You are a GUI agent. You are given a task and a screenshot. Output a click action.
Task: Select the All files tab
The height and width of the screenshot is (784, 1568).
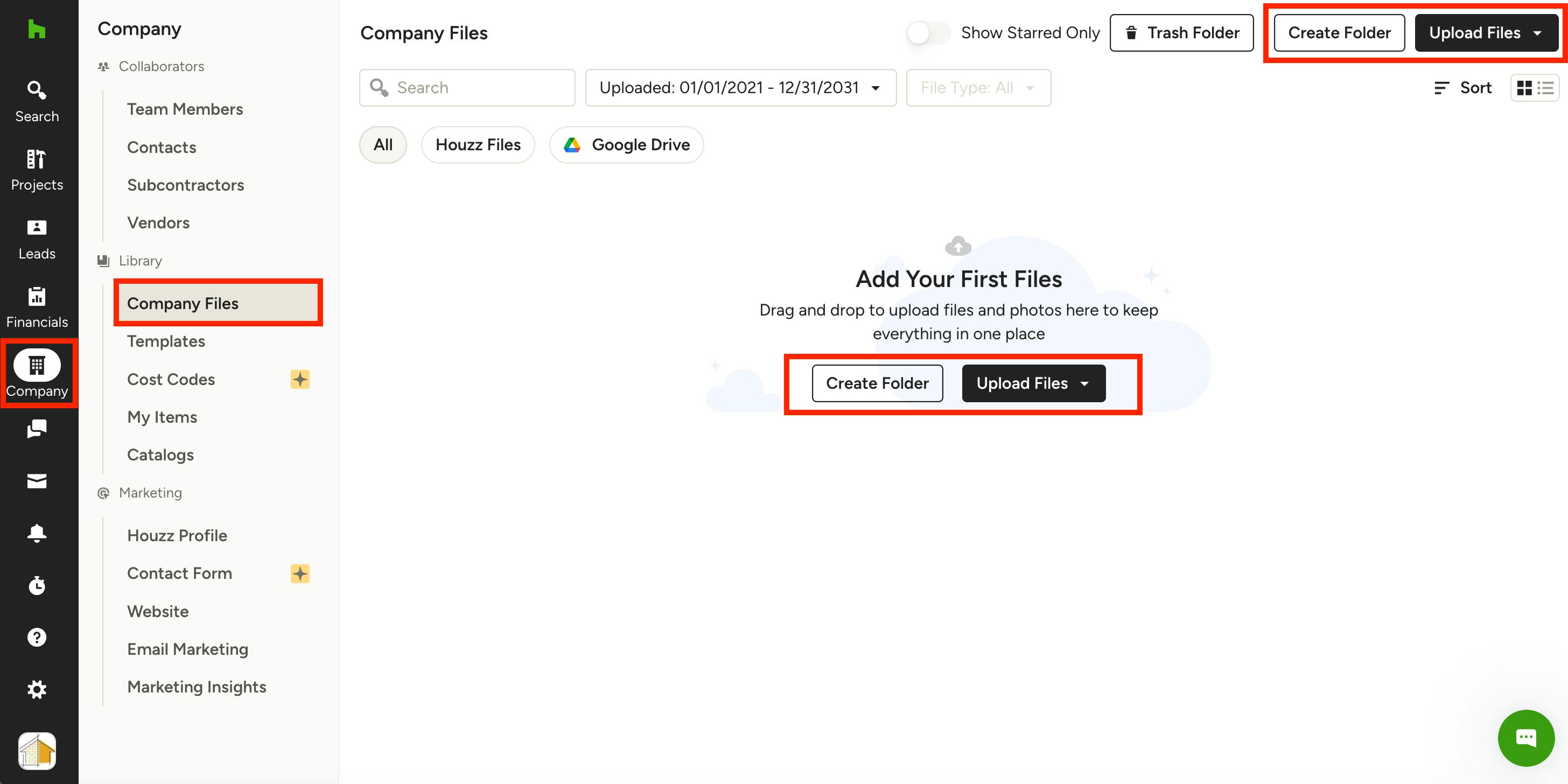pyautogui.click(x=383, y=145)
